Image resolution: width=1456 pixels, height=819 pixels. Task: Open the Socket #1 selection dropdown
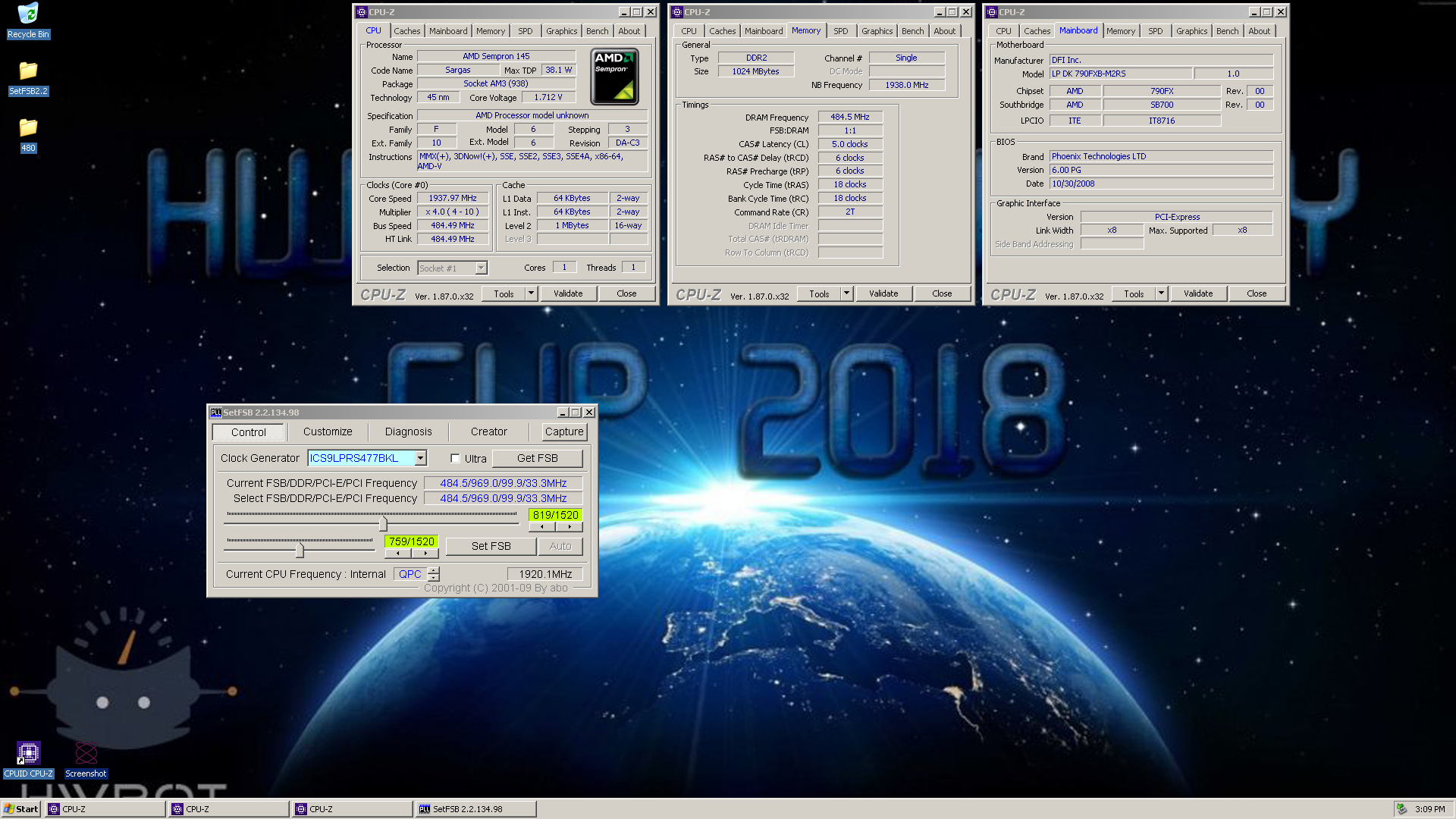click(x=481, y=268)
